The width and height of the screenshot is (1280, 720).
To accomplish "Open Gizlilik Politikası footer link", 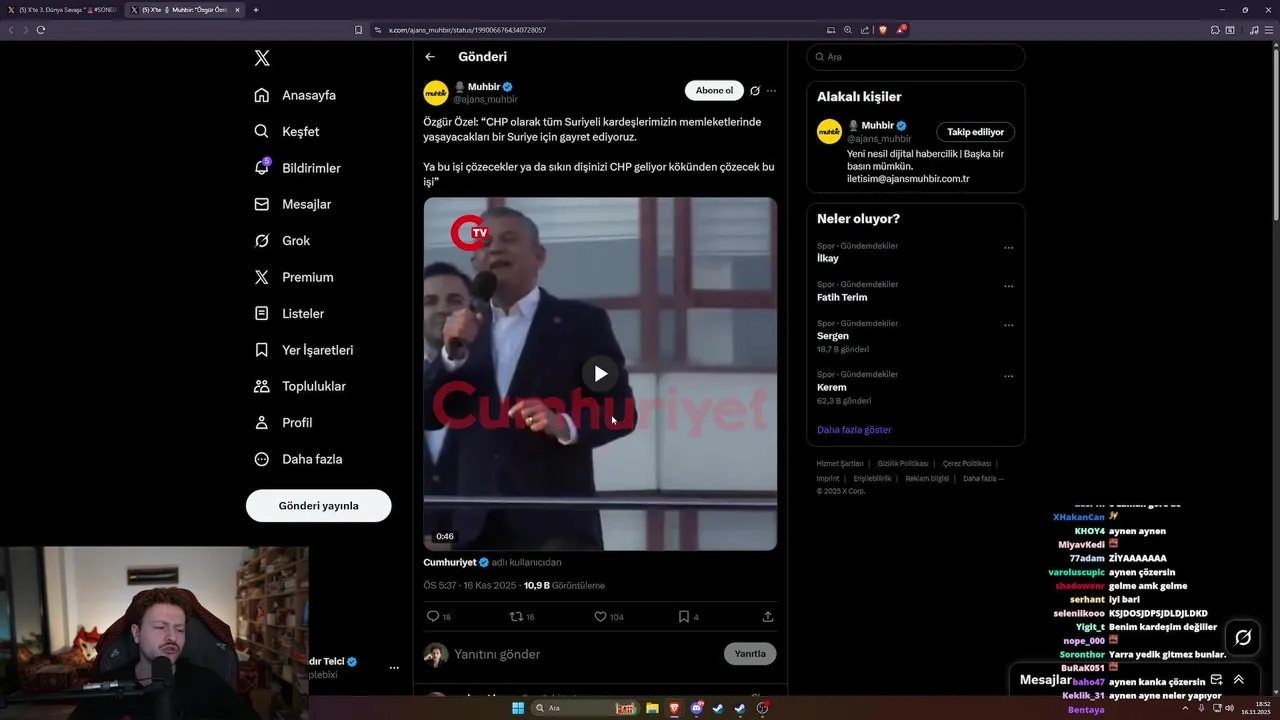I will [x=903, y=464].
